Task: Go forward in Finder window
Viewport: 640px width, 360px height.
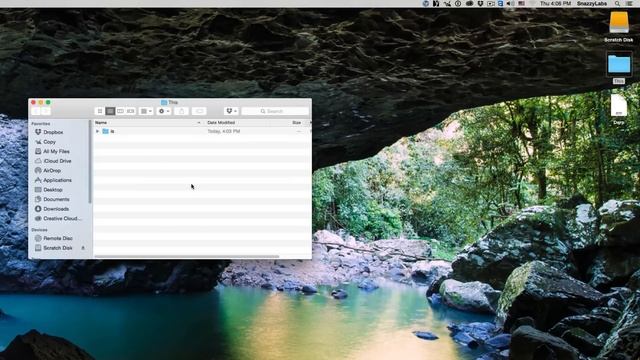Action: click(x=46, y=111)
